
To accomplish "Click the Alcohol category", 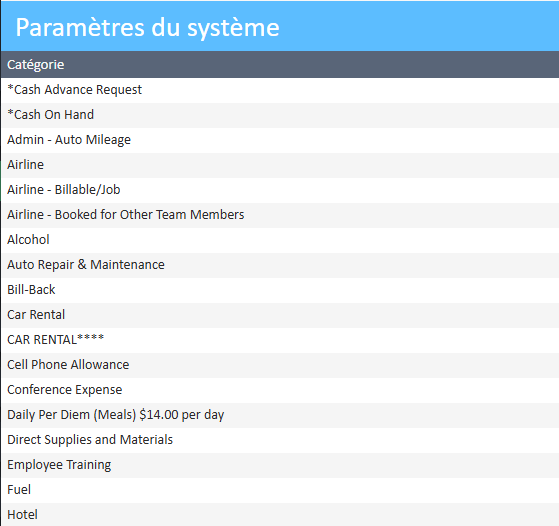I will click(x=280, y=240).
